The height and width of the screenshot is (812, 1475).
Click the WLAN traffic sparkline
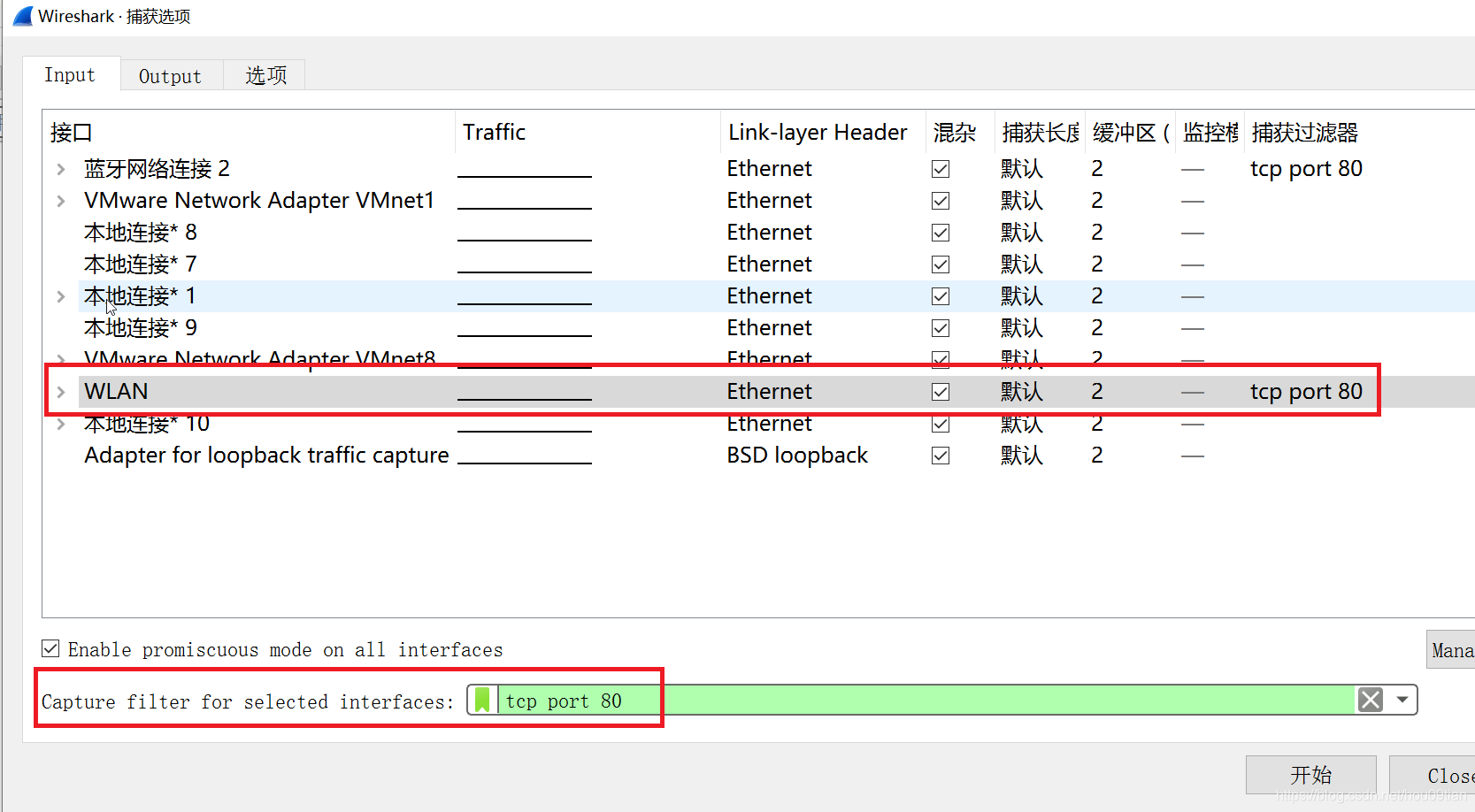[525, 392]
